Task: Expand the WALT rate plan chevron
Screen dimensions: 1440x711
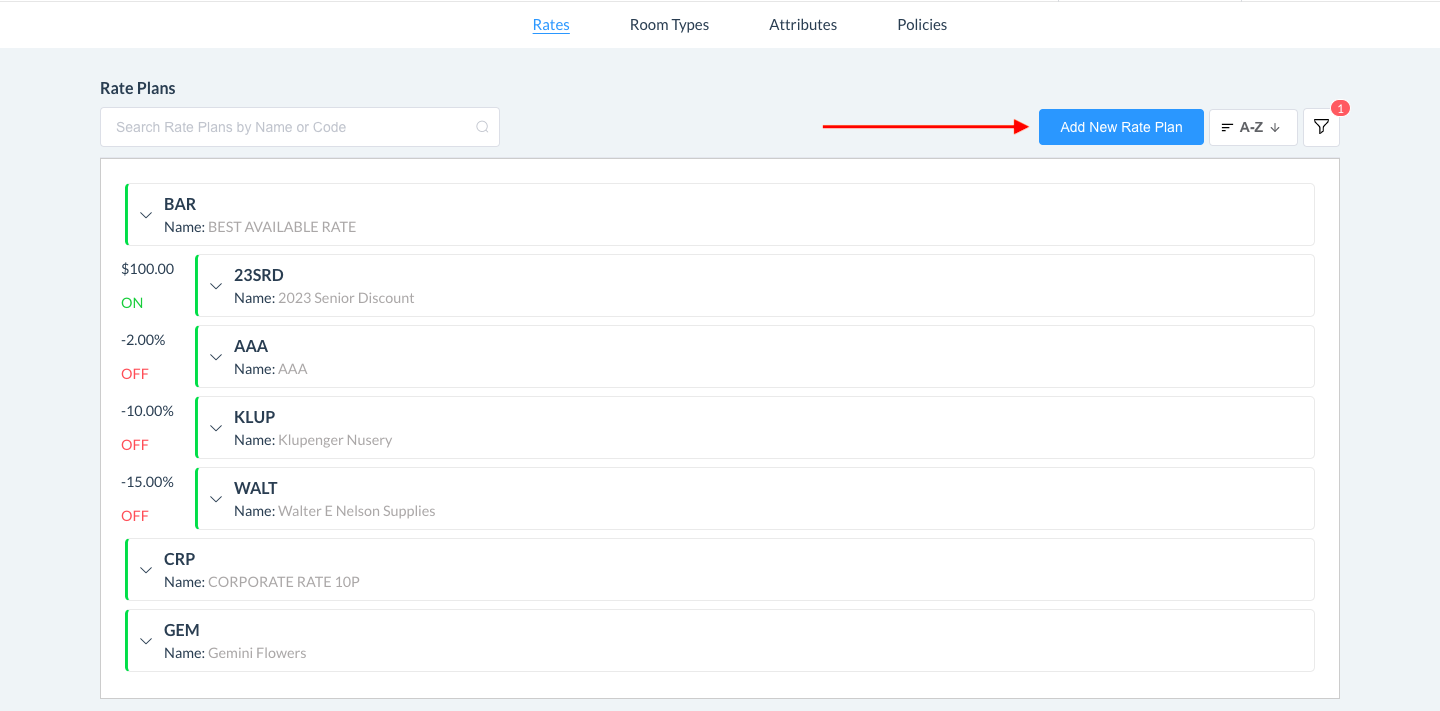Action: tap(216, 499)
